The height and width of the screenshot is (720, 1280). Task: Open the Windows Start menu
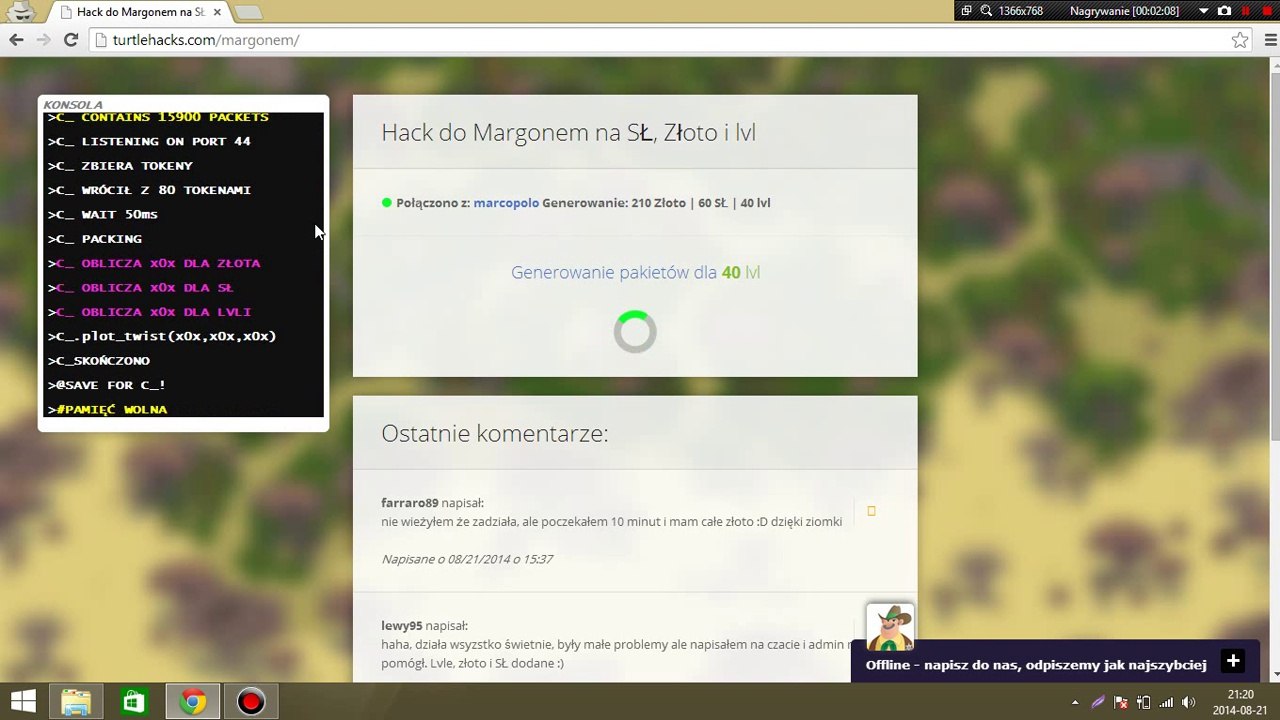pos(23,701)
